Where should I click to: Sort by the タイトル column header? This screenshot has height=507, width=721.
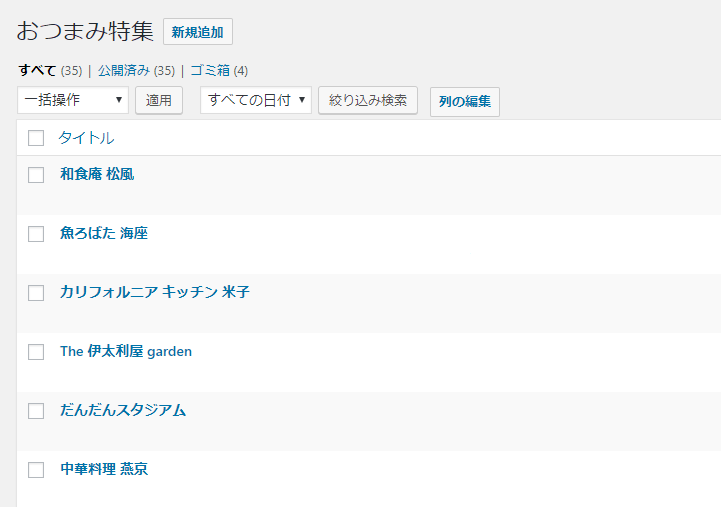(86, 138)
